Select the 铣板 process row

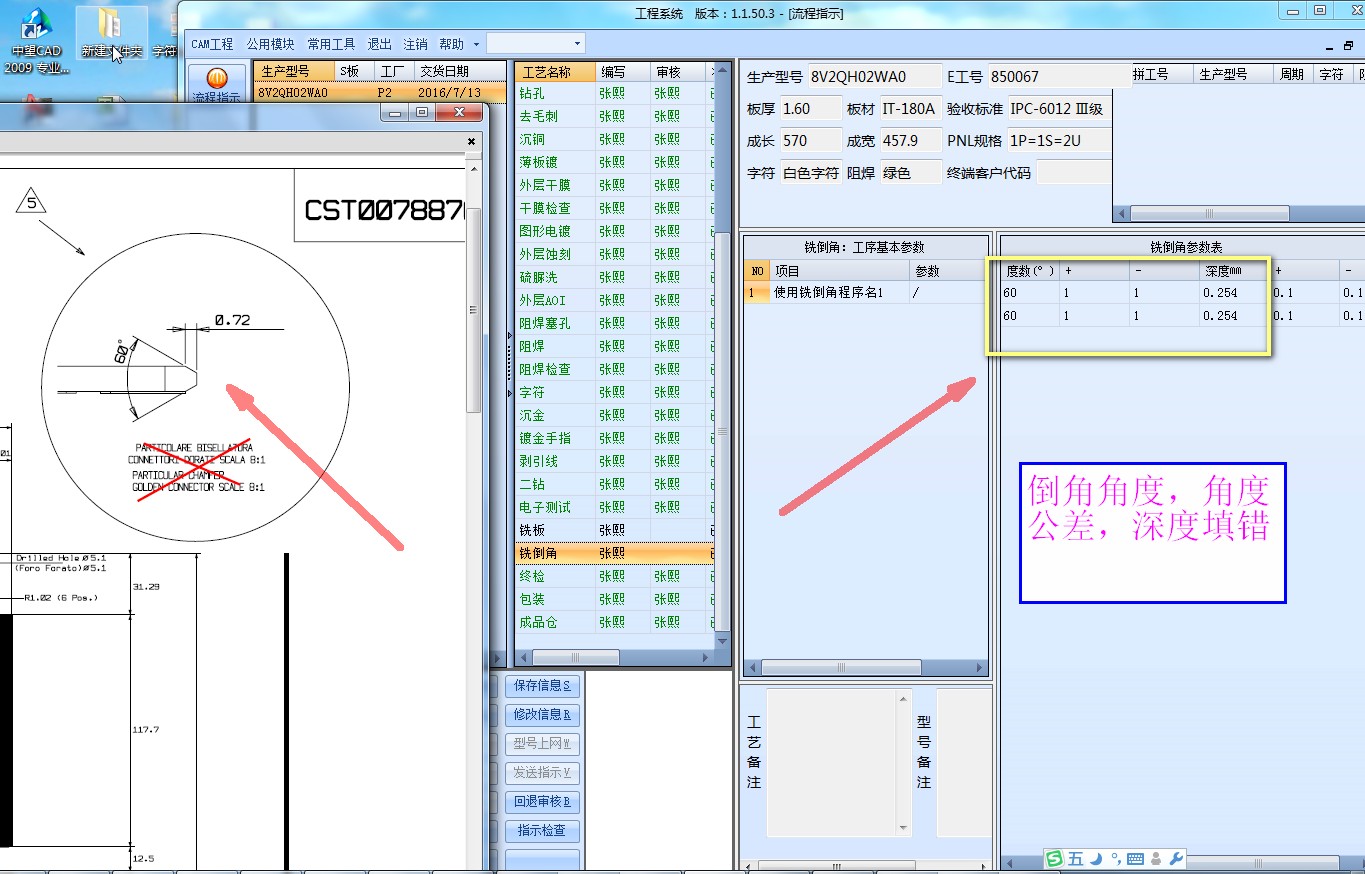(614, 529)
